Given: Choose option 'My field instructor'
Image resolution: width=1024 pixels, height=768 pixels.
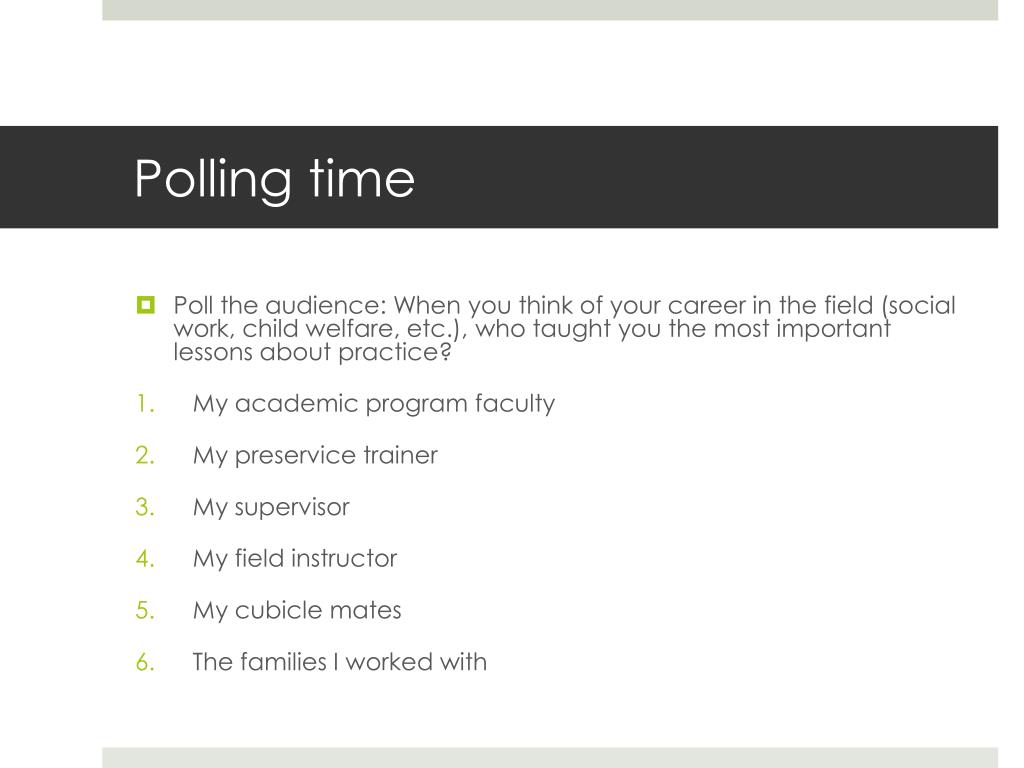Looking at the screenshot, I should 295,559.
